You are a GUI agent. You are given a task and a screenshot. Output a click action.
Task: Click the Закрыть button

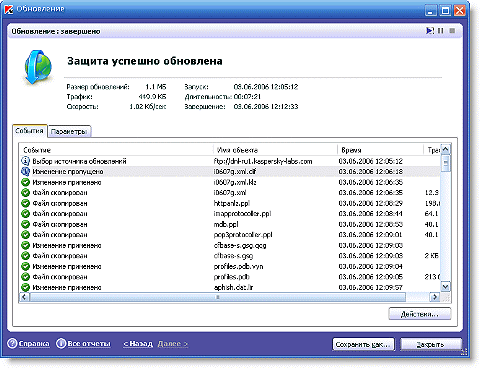[x=431, y=344]
